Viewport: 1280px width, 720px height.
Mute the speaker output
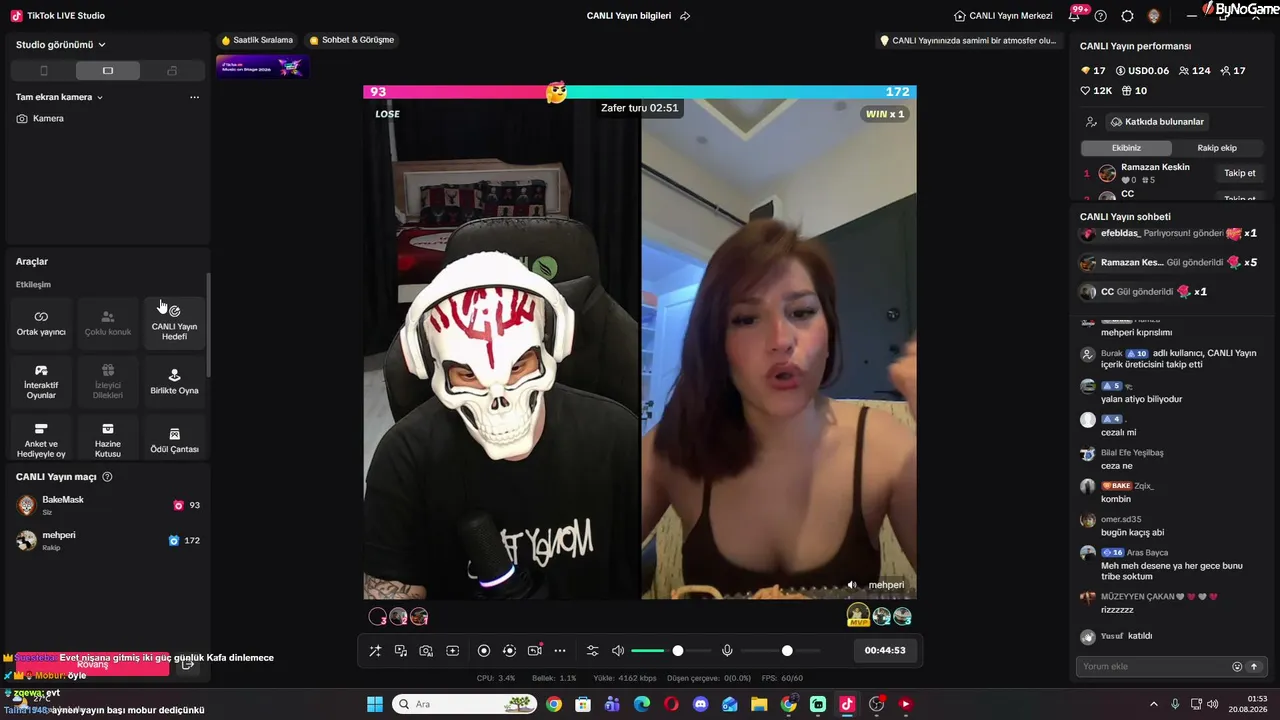618,651
